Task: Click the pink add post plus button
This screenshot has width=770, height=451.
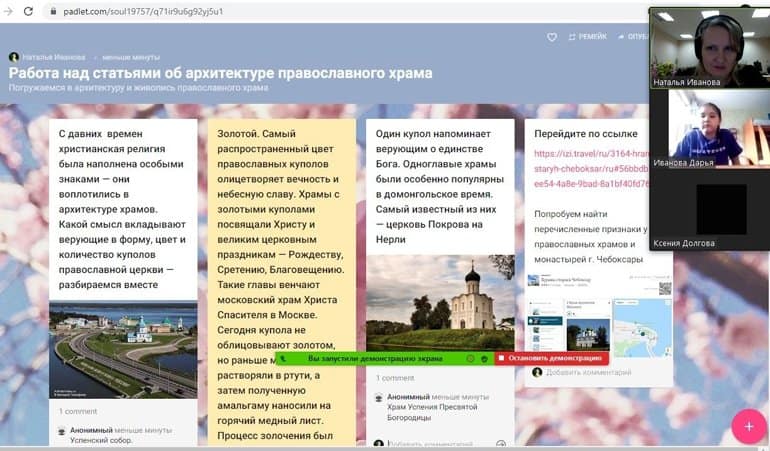Action: coord(748,425)
